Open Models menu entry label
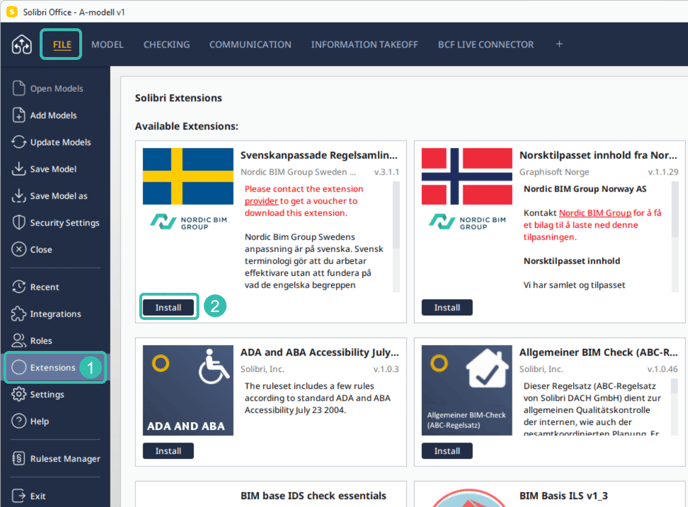 pos(57,89)
